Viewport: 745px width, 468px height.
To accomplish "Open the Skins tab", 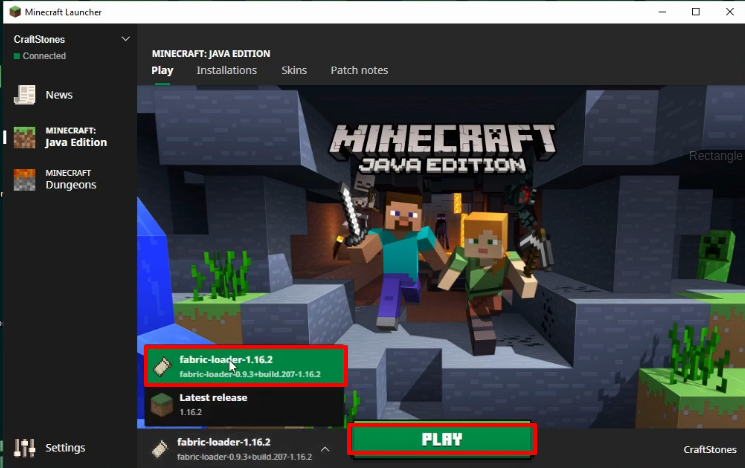I will [x=294, y=70].
